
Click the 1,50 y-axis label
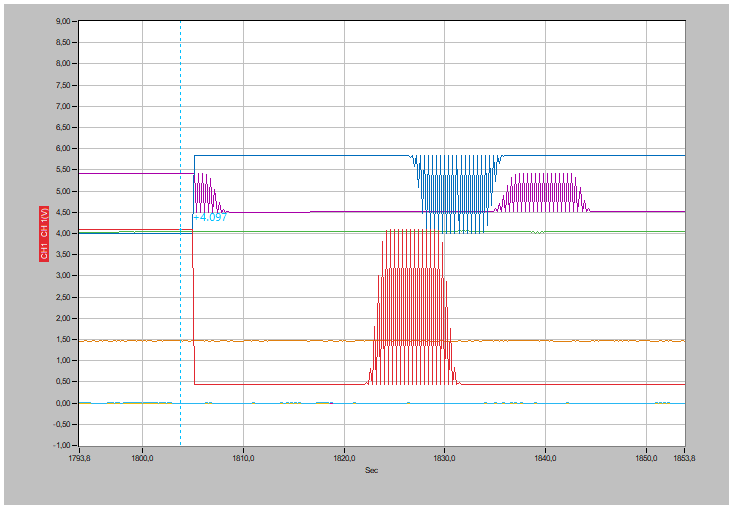tap(63, 340)
